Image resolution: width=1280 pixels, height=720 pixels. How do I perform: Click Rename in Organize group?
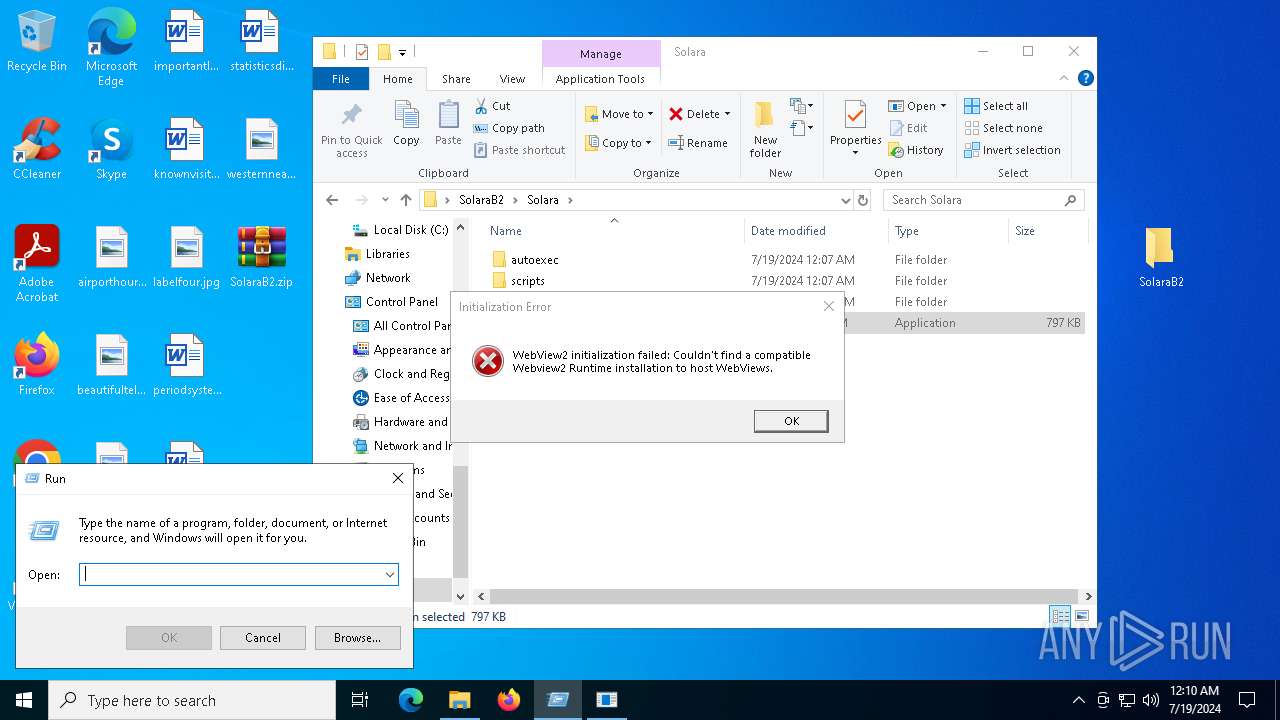(x=698, y=143)
